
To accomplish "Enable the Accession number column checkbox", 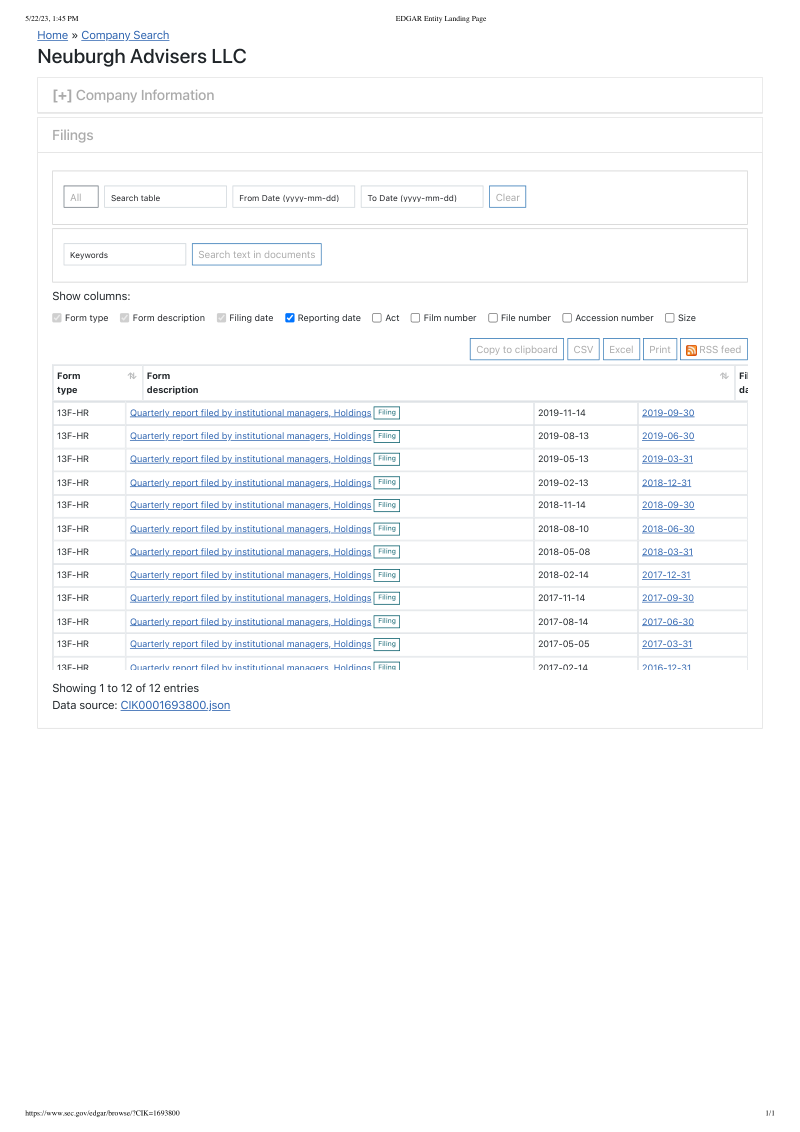I will point(568,318).
